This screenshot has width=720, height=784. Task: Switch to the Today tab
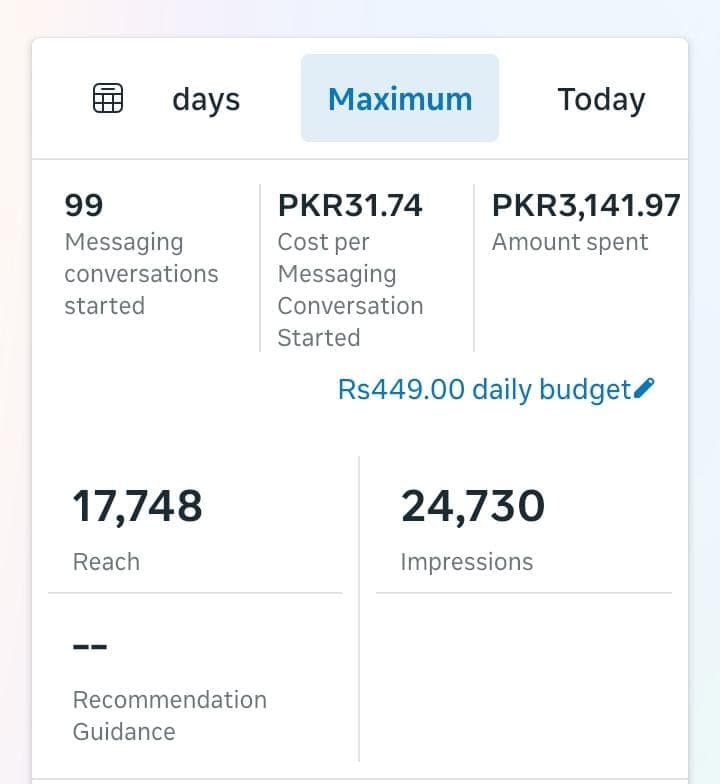tap(601, 99)
